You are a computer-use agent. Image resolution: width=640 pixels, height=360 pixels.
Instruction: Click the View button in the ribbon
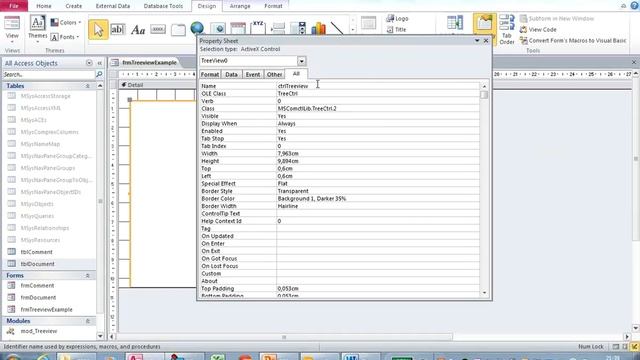[x=12, y=29]
